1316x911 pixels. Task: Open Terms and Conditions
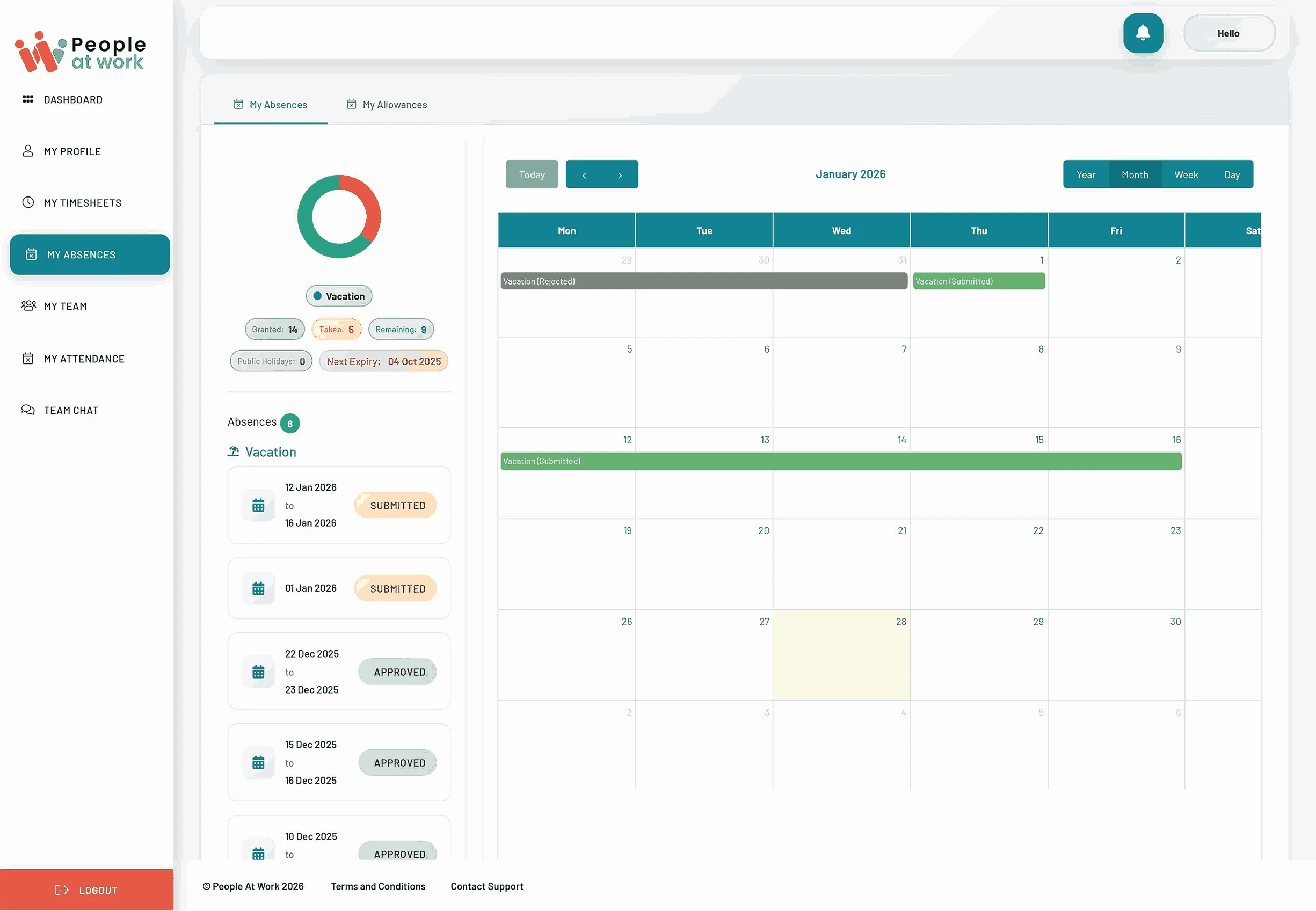(x=377, y=886)
